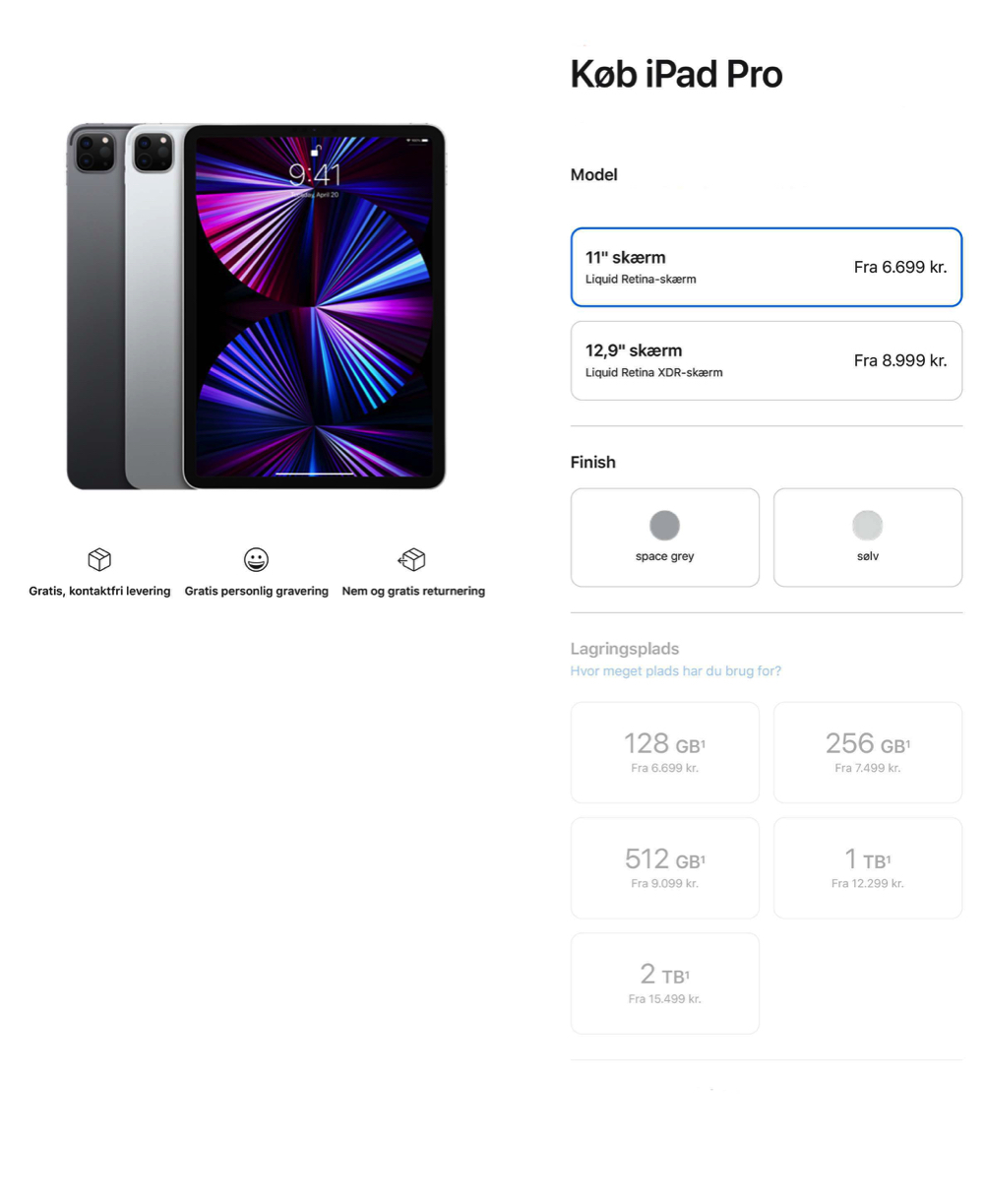Click the iPad Pro product image

pyautogui.click(x=256, y=306)
